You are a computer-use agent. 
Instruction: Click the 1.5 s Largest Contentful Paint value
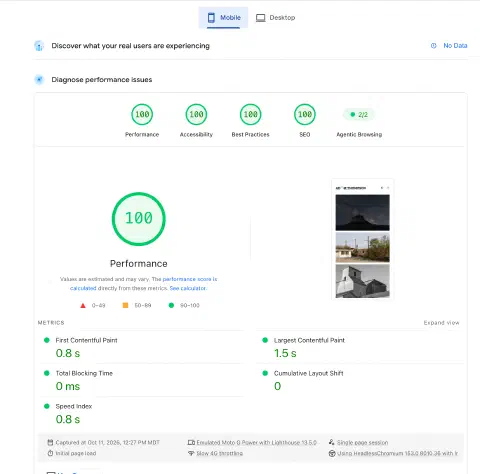(285, 353)
